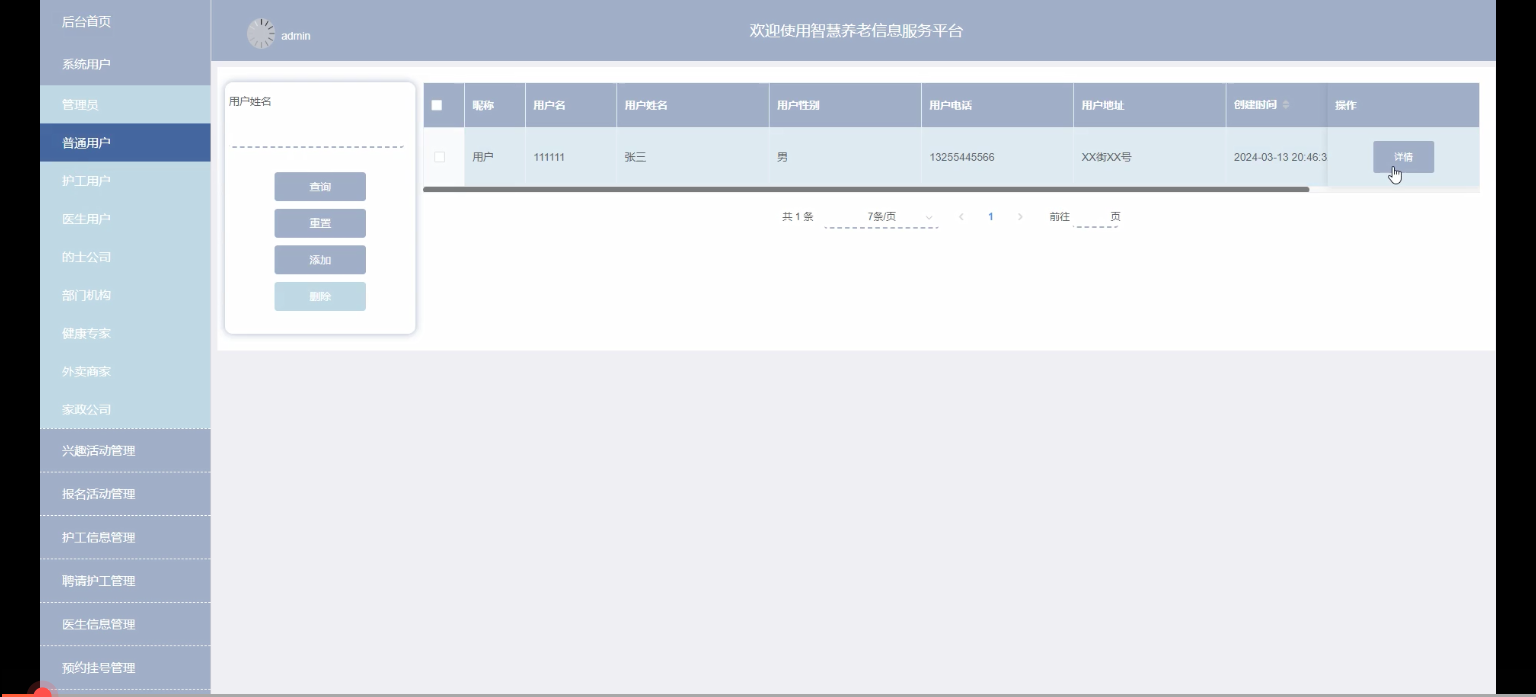This screenshot has width=1536, height=697.
Task: Click the table horizontal scrollbar
Action: pos(866,189)
